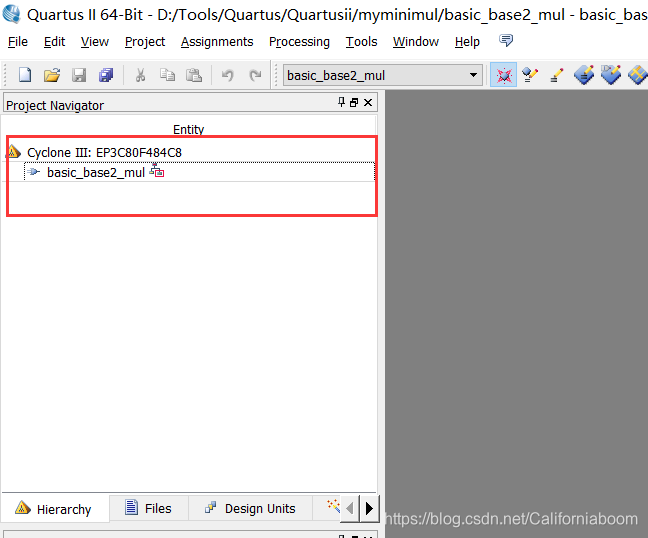Click the Entity column header
This screenshot has height=538, width=648.
pos(188,129)
